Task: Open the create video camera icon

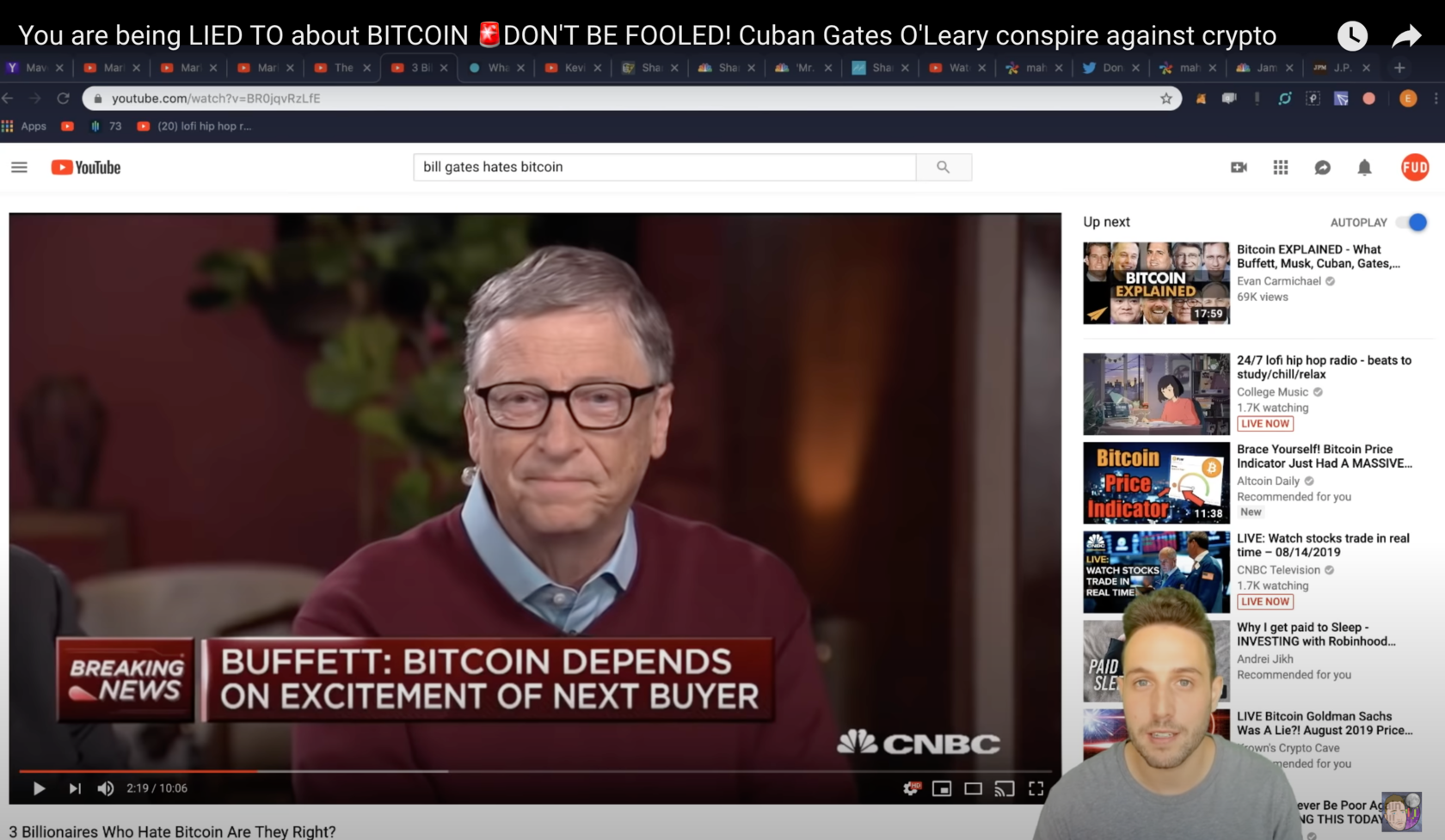Action: tap(1239, 167)
